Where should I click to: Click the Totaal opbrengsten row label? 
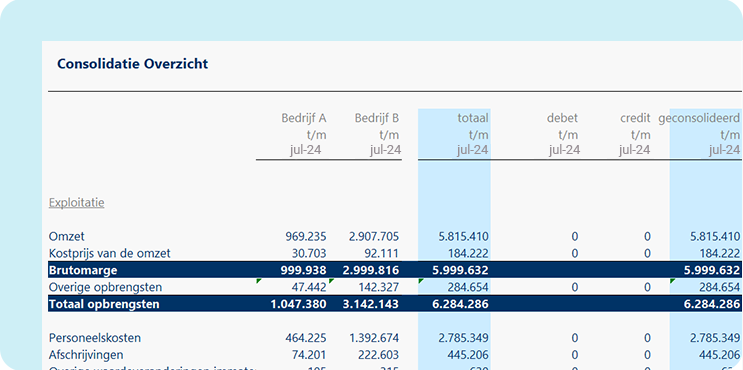pyautogui.click(x=104, y=304)
